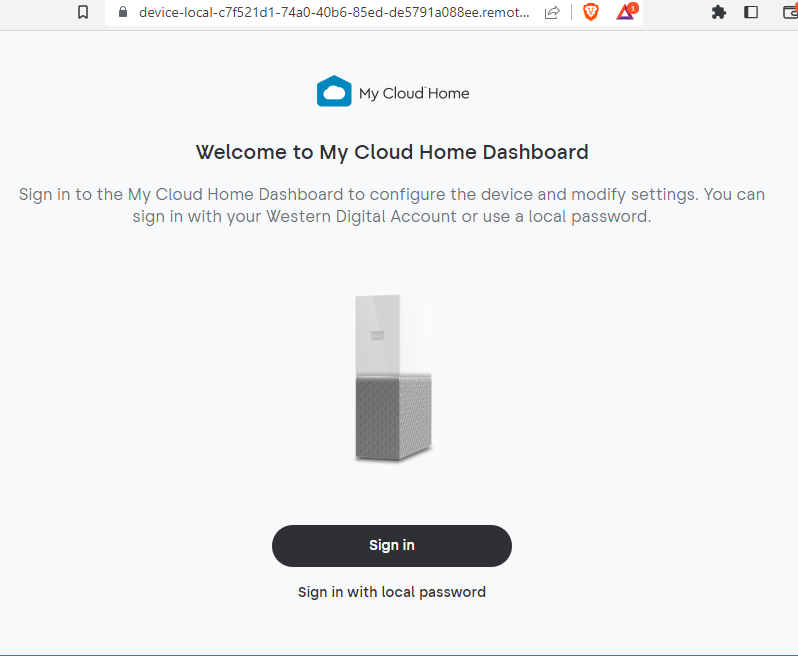Click the blue cloud house logo icon
Viewport: 798px width, 656px height.
click(x=334, y=92)
